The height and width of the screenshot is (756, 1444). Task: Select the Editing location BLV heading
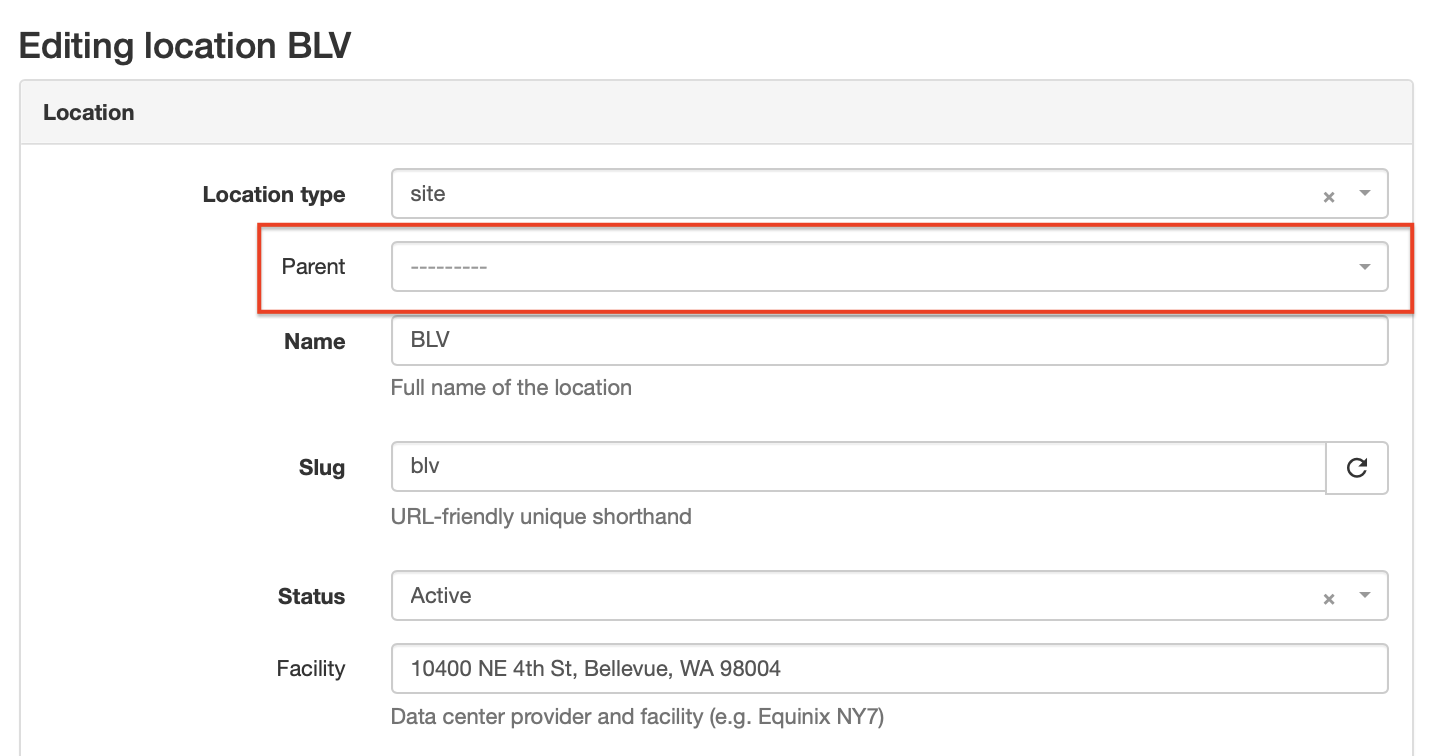[185, 45]
